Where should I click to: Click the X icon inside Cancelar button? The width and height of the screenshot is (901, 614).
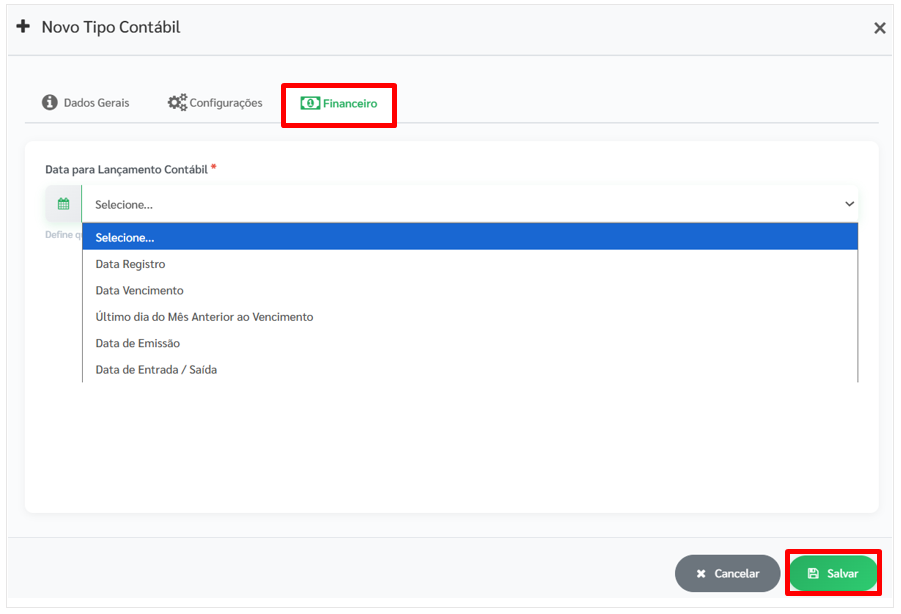click(x=701, y=574)
